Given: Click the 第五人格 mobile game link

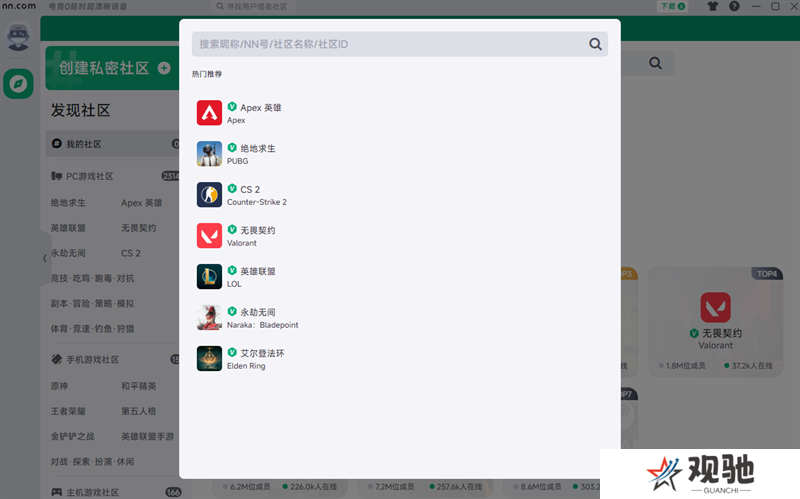Looking at the screenshot, I should 138,411.
